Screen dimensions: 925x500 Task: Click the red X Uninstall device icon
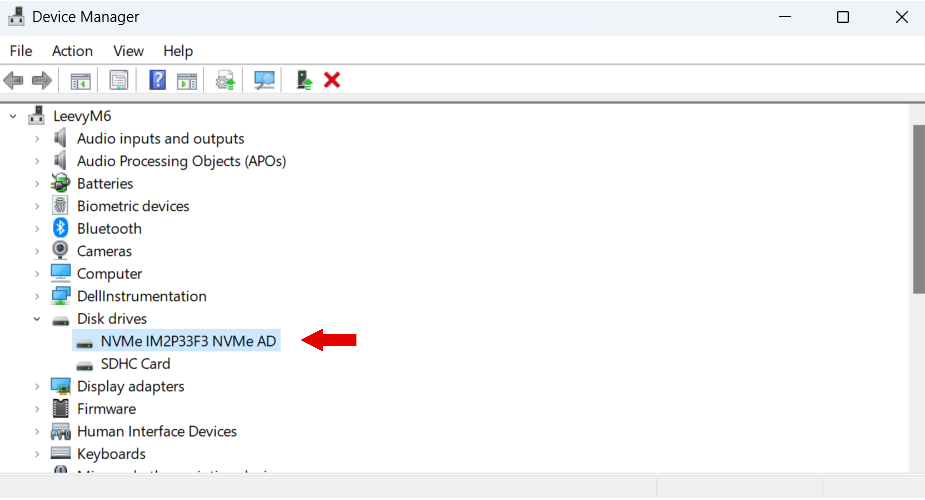332,80
